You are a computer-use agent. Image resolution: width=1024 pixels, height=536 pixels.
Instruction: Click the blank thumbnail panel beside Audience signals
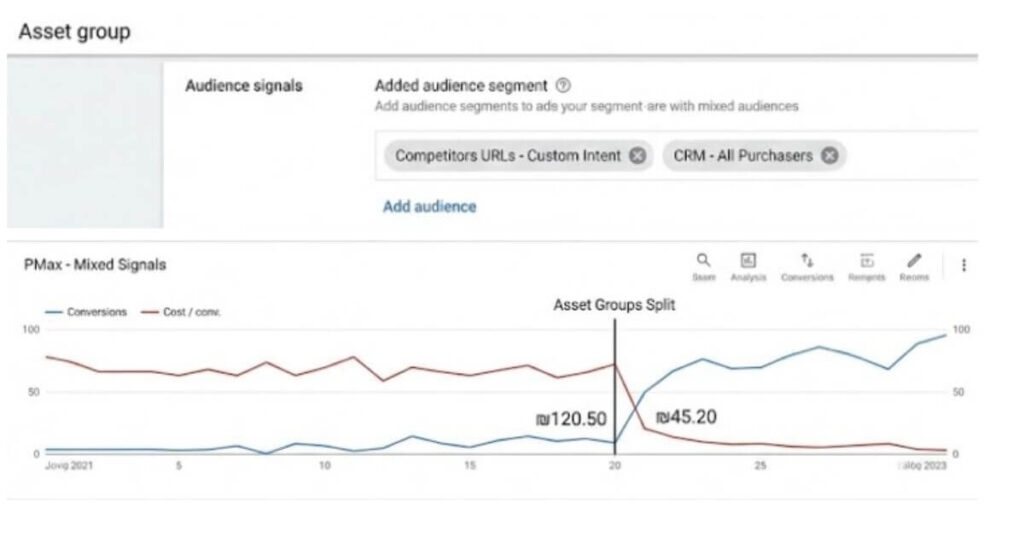[x=85, y=145]
